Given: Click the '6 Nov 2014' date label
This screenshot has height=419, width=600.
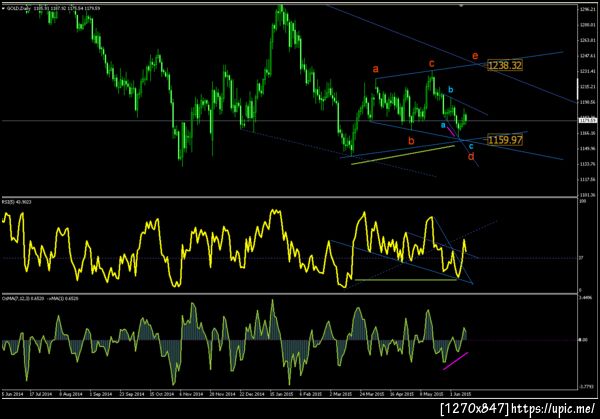Looking at the screenshot, I should click(x=191, y=394).
